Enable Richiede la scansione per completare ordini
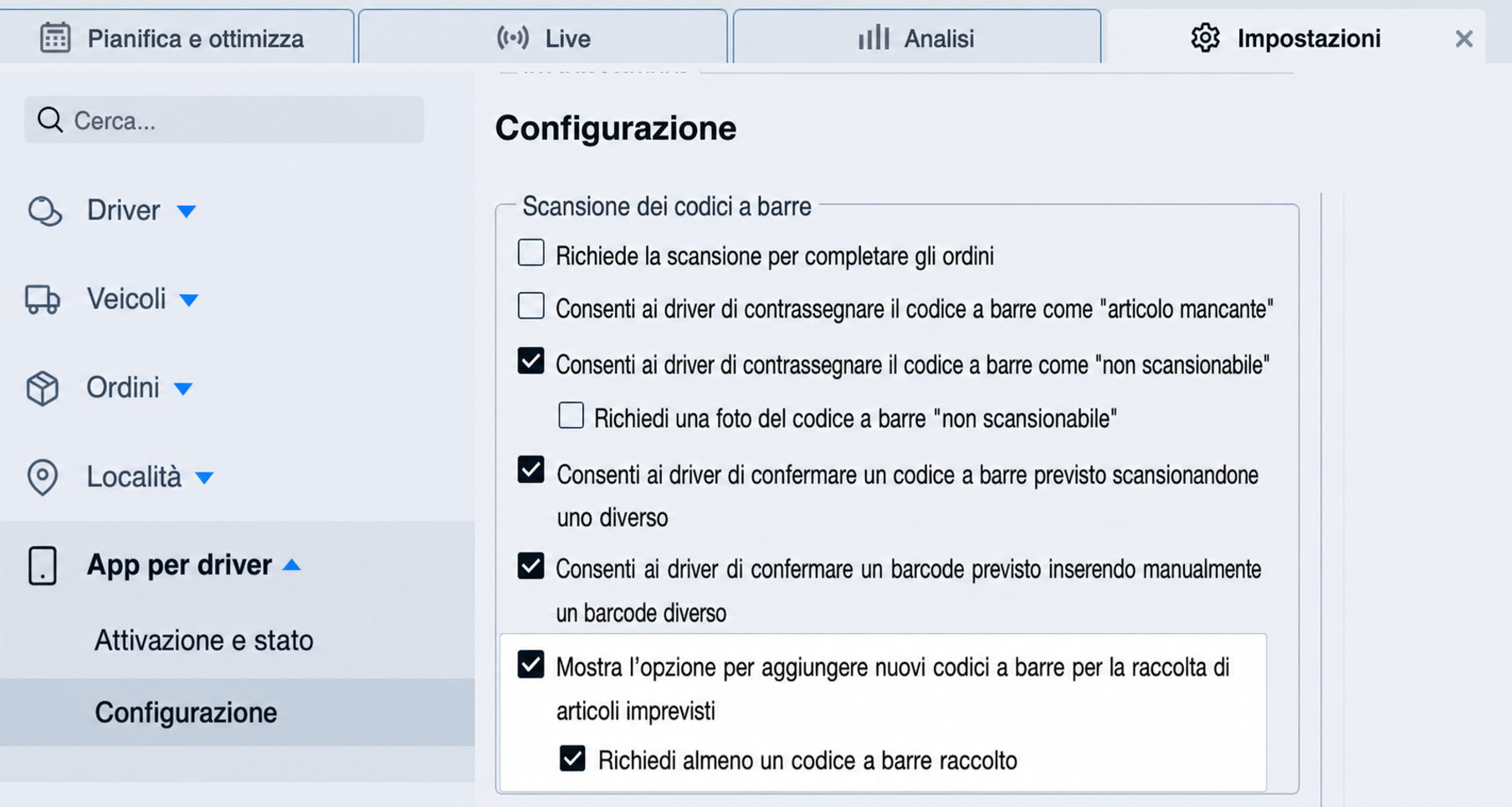 [x=530, y=253]
